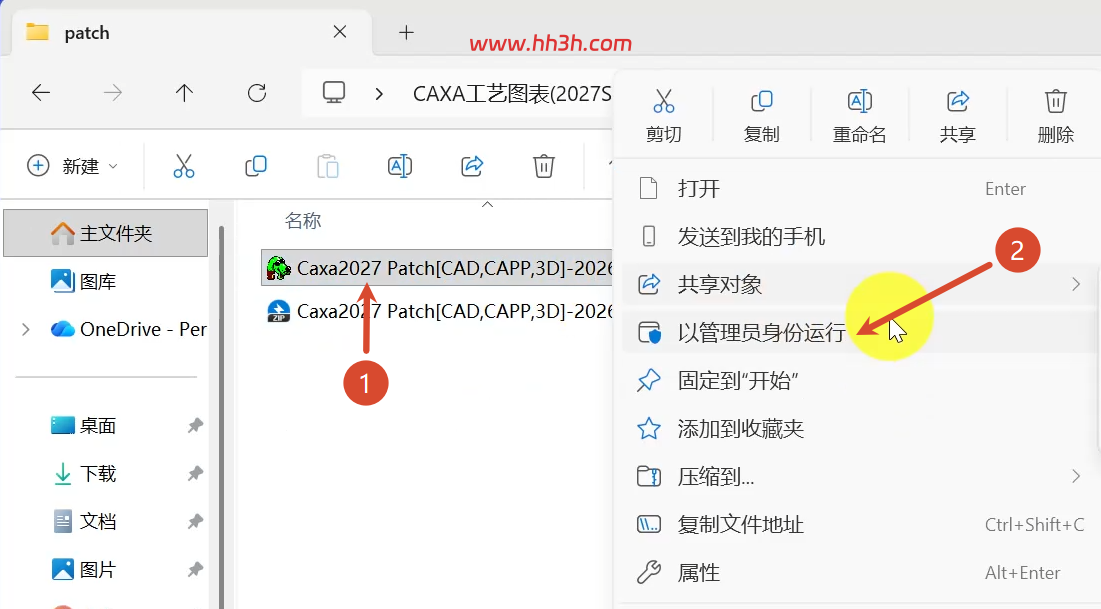Click Copy icon in context menu

coord(761,102)
